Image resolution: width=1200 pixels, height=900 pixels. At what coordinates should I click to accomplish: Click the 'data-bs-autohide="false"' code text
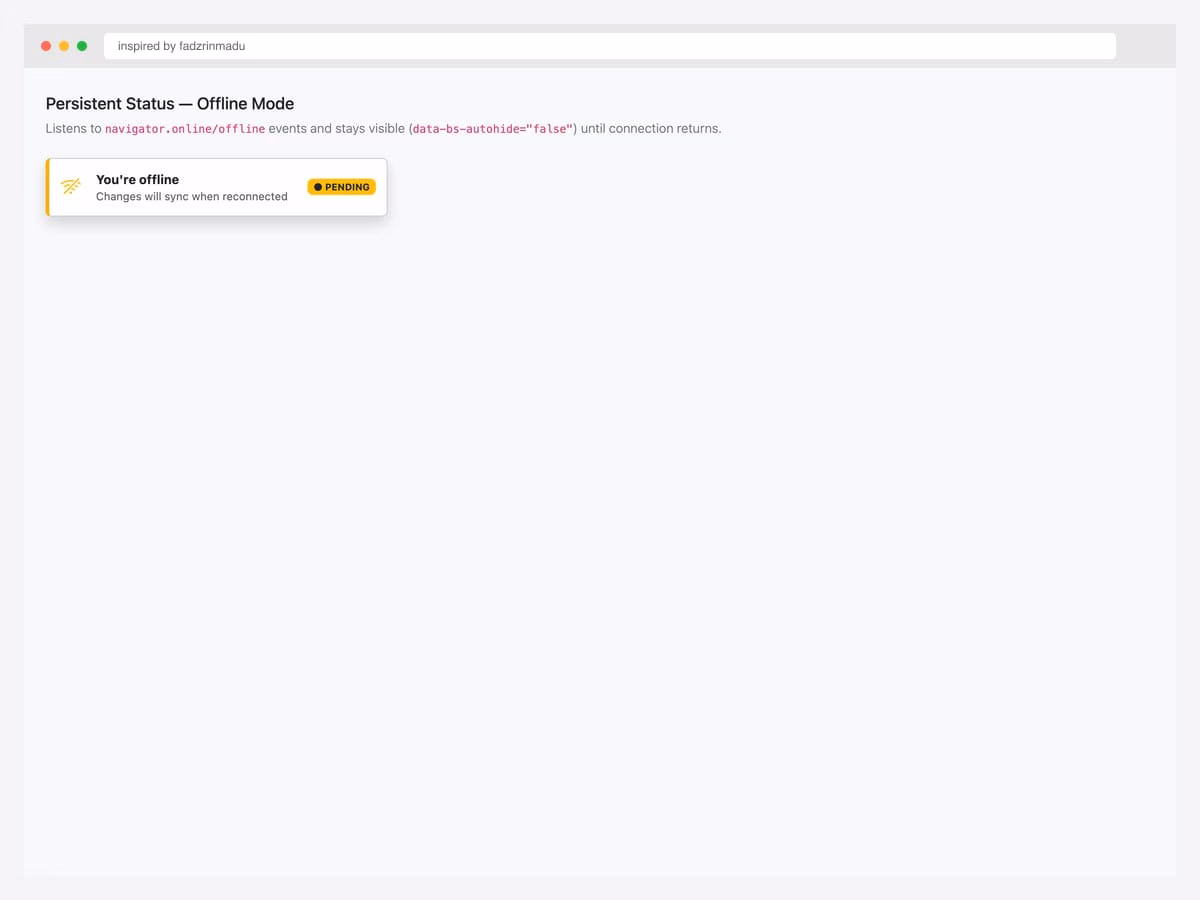pyautogui.click(x=493, y=129)
